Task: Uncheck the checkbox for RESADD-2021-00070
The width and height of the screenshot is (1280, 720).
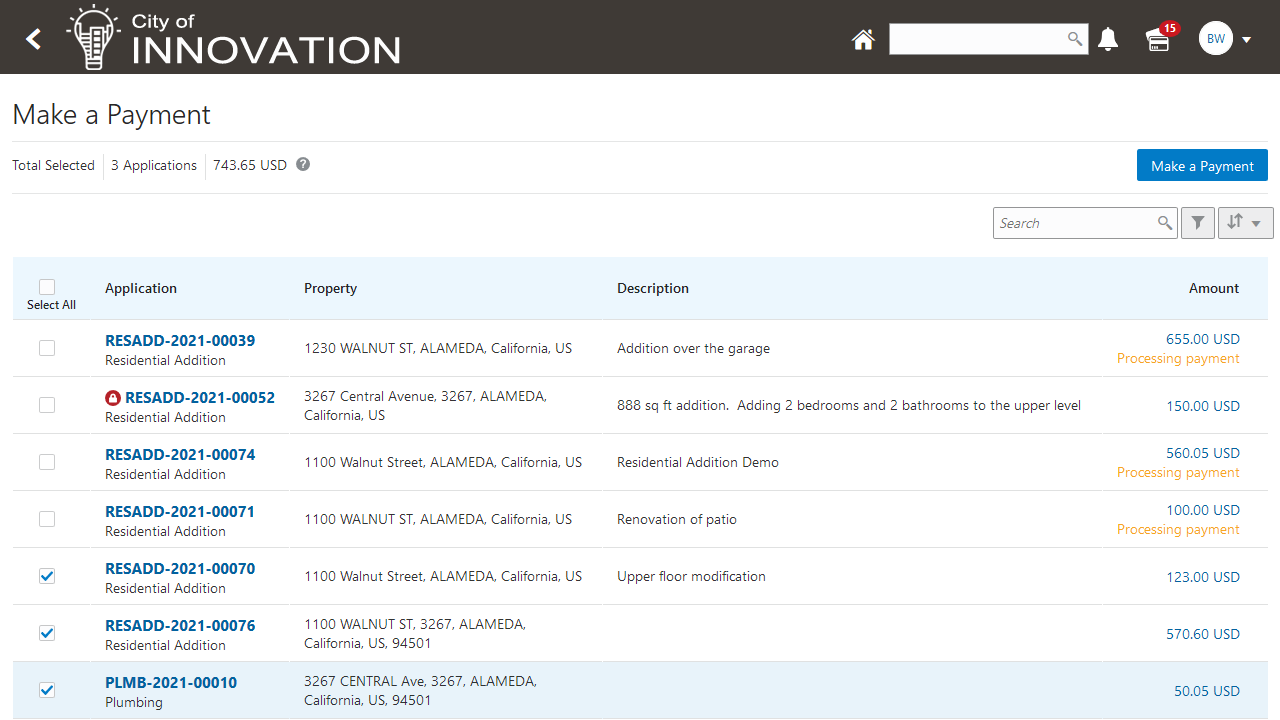Action: pyautogui.click(x=47, y=576)
